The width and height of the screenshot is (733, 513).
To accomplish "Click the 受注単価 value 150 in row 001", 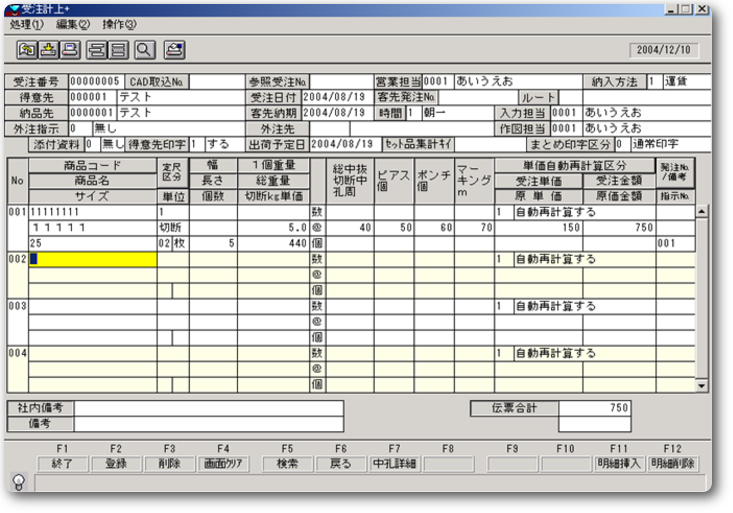I will click(x=571, y=228).
